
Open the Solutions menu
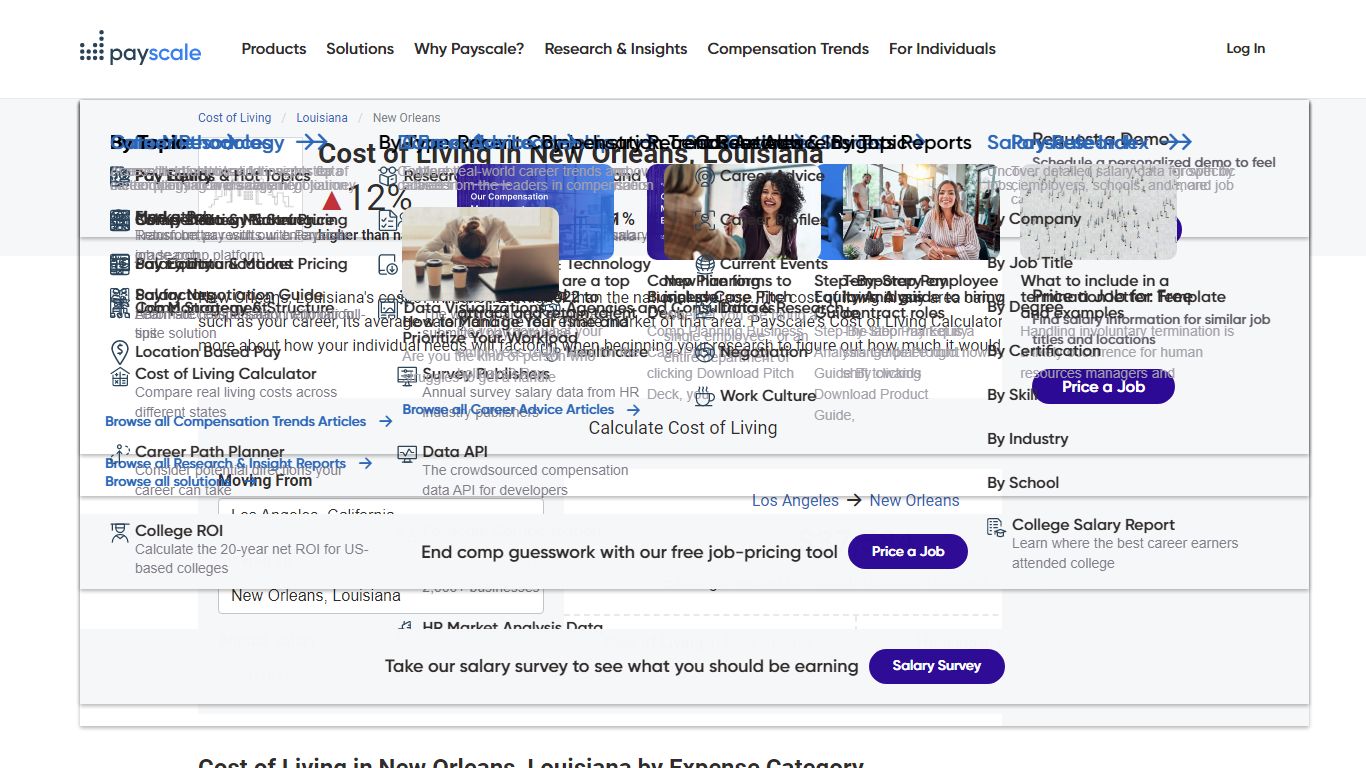tap(360, 49)
